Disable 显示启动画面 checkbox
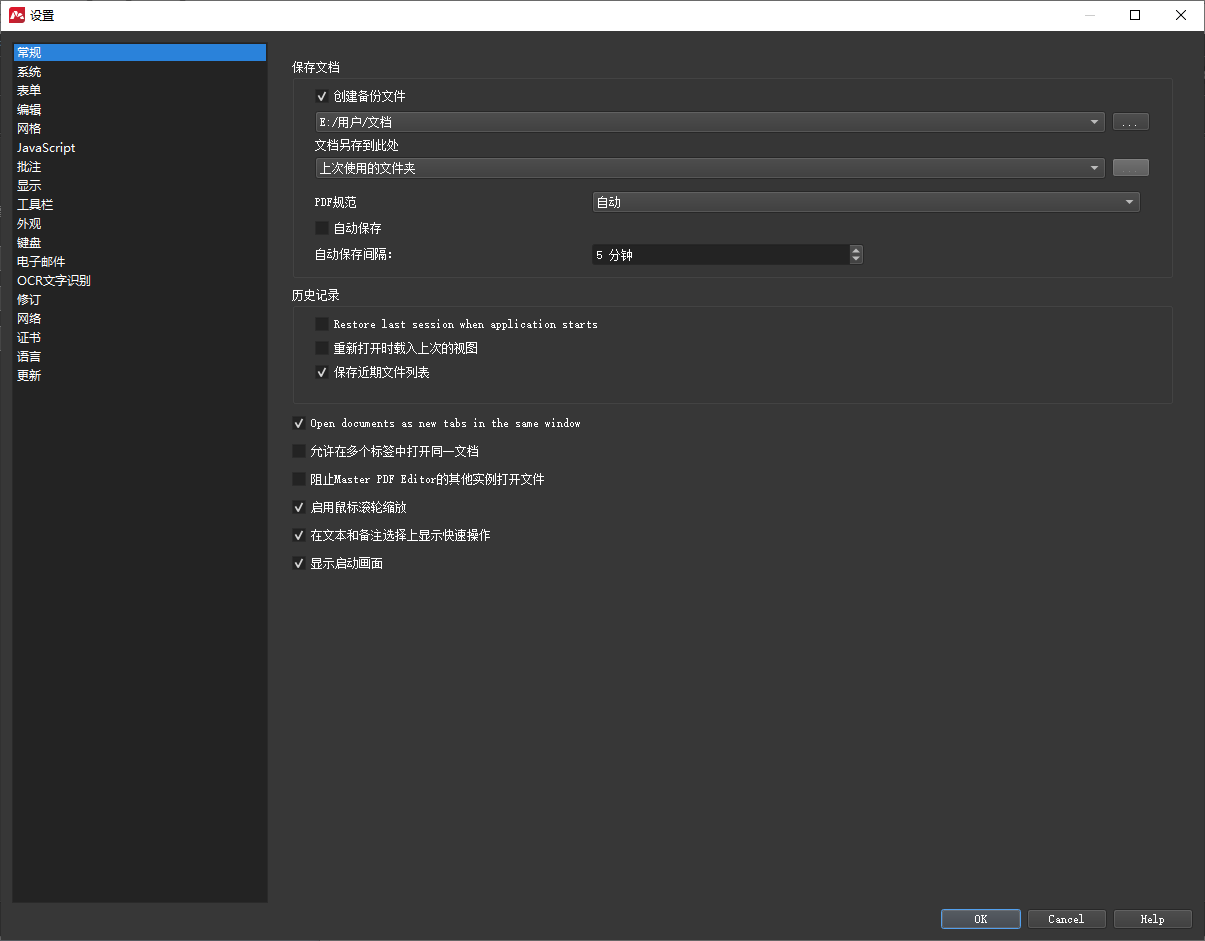The image size is (1205, 941). click(299, 563)
